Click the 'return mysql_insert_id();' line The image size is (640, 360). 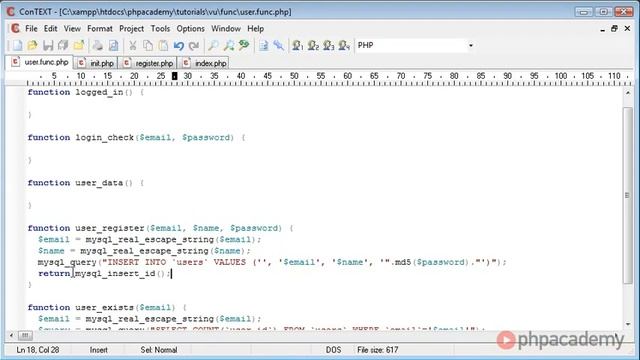pyautogui.click(x=104, y=273)
